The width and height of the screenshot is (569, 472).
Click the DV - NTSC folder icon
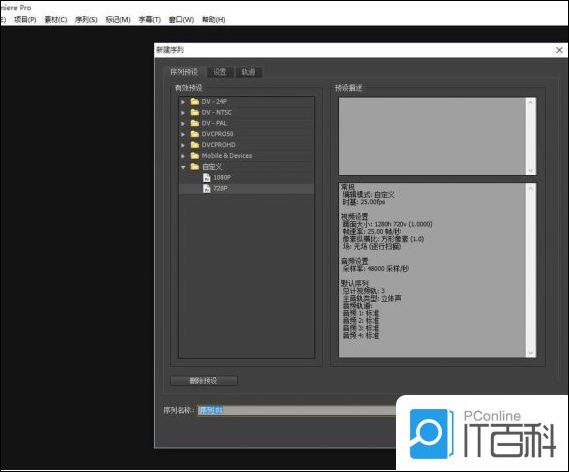(195, 112)
